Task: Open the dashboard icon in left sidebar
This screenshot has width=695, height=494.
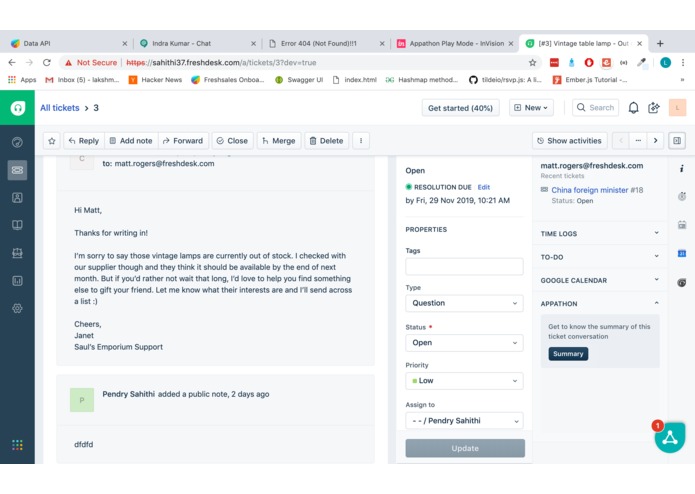Action: coord(17,142)
